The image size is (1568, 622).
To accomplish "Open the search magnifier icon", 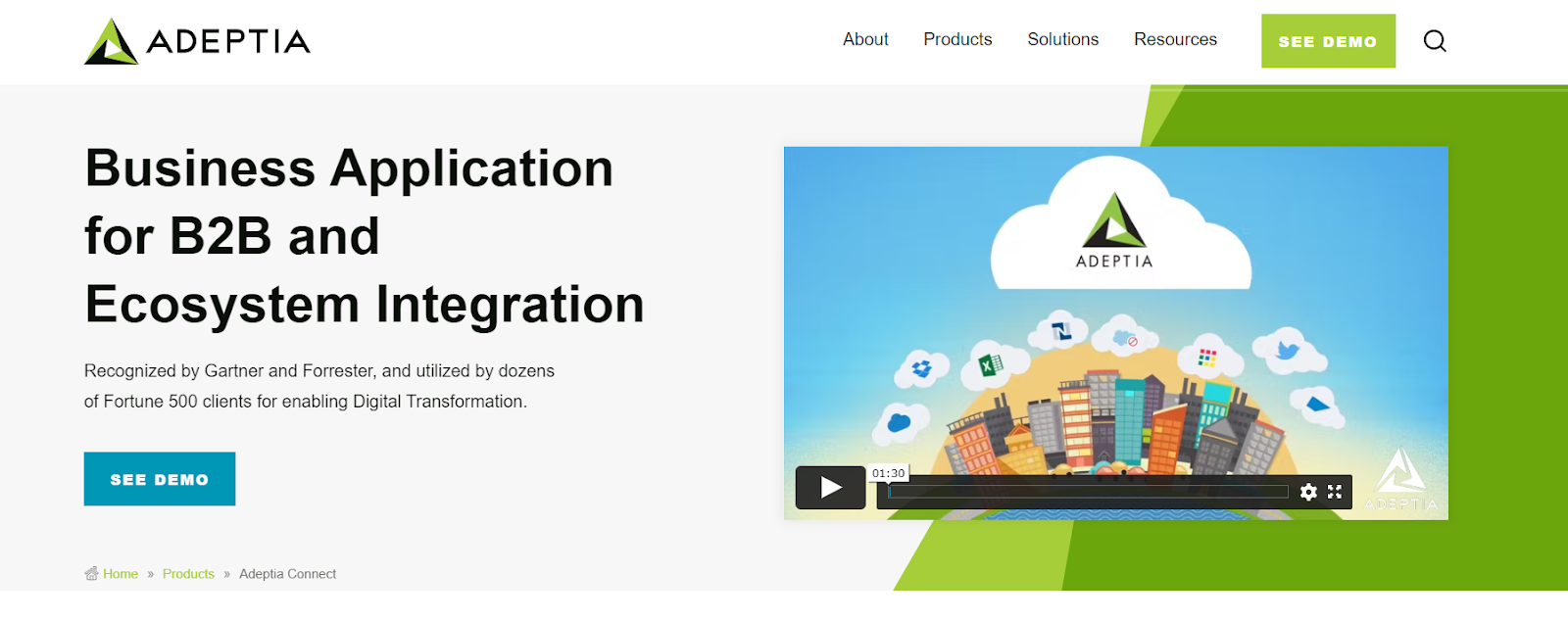I will (1435, 40).
